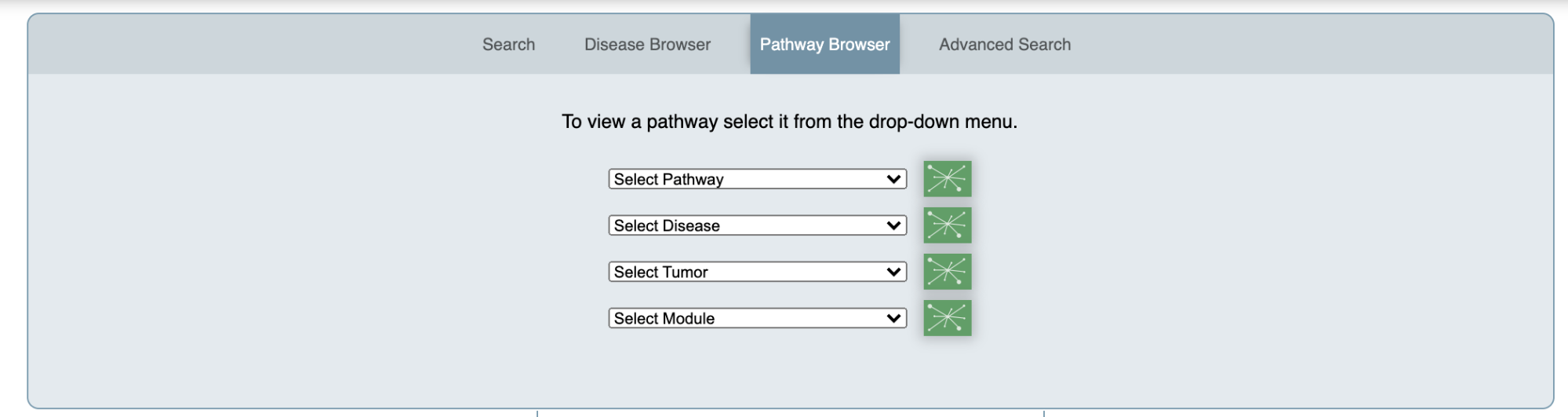Click the green network icon next to Select Disease
This screenshot has width=1568, height=417.
947,225
